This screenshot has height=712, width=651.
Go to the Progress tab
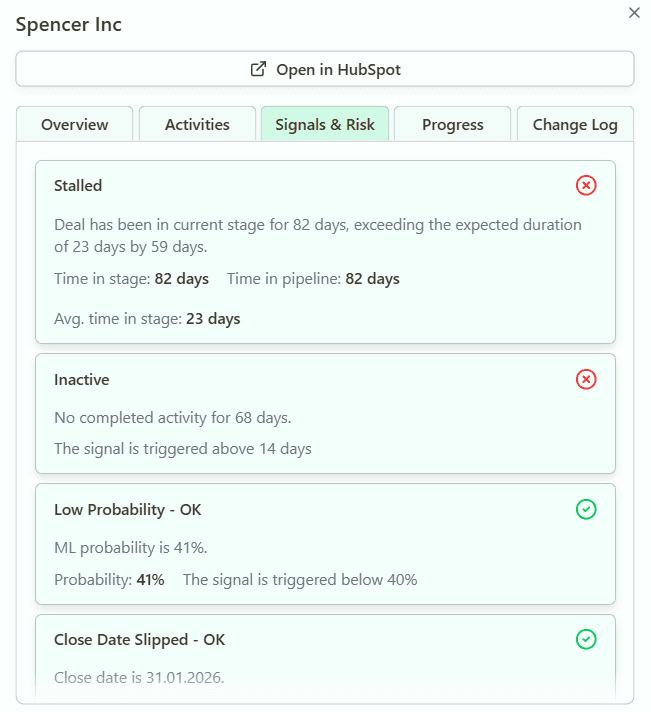tap(452, 125)
